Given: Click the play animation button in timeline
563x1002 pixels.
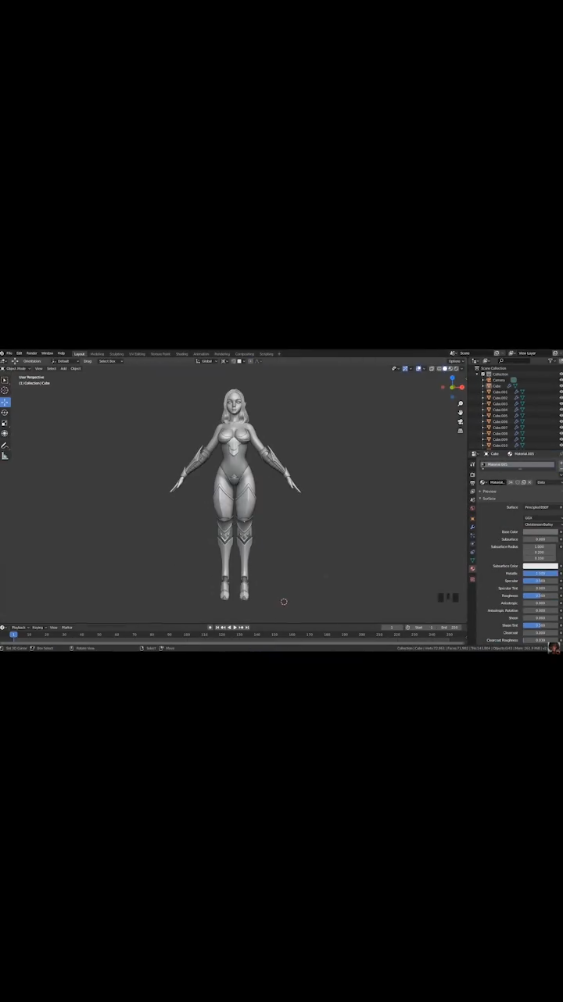Looking at the screenshot, I should (235, 628).
